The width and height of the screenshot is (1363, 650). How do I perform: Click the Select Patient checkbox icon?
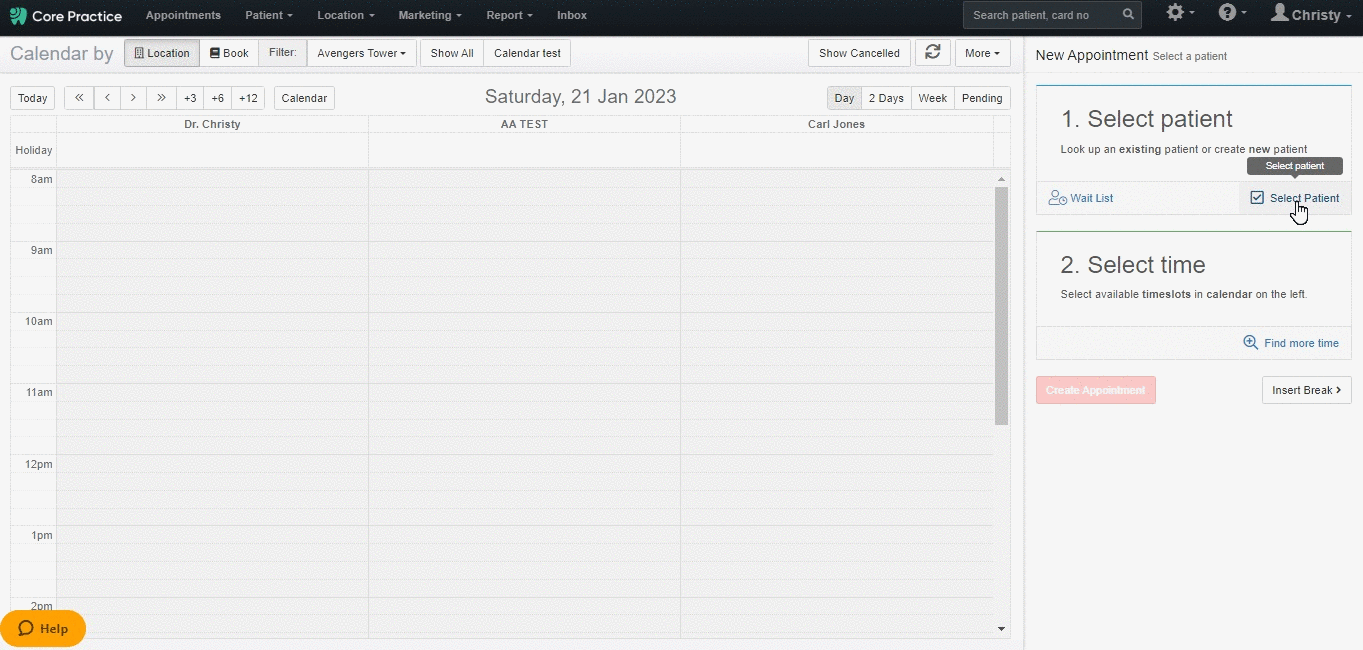click(1257, 198)
